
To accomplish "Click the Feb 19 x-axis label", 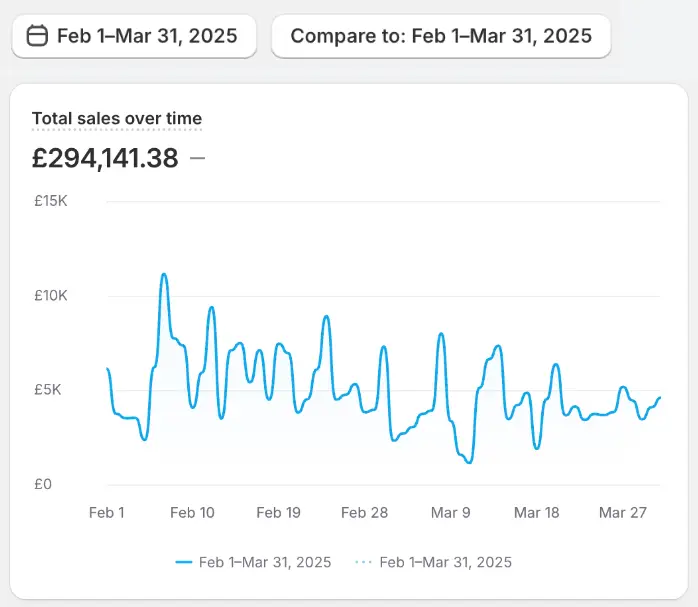I will tap(278, 513).
